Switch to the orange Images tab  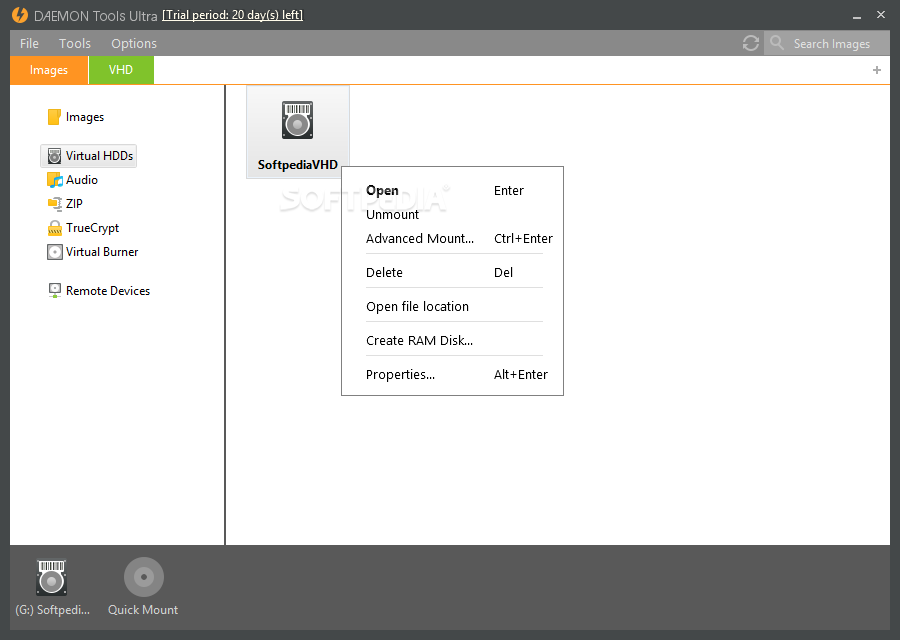[x=49, y=70]
